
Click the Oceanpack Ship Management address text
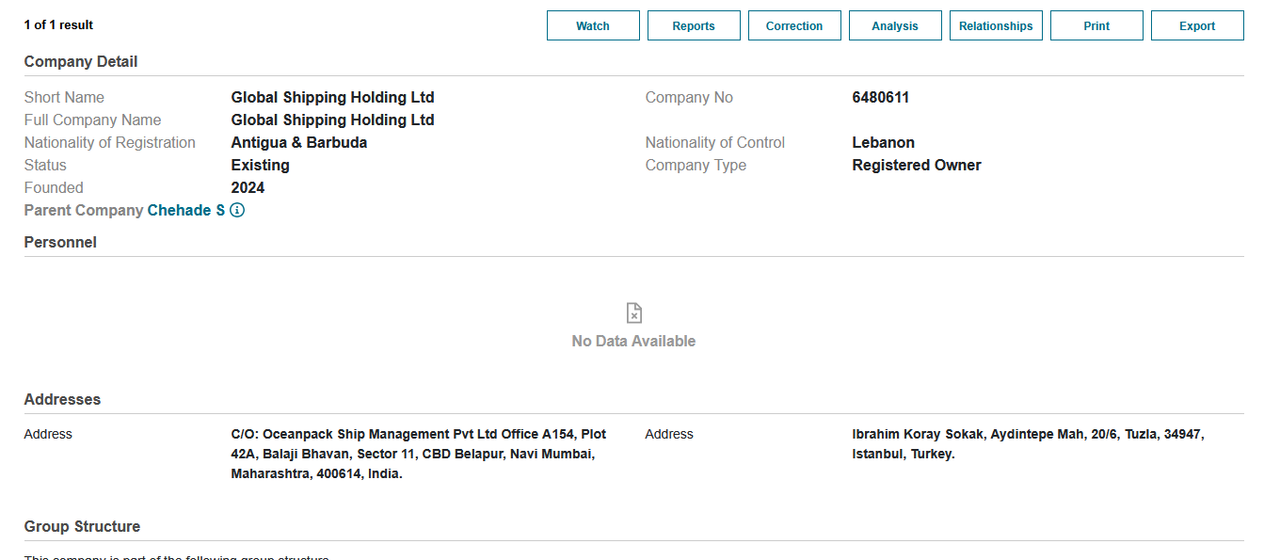point(419,454)
